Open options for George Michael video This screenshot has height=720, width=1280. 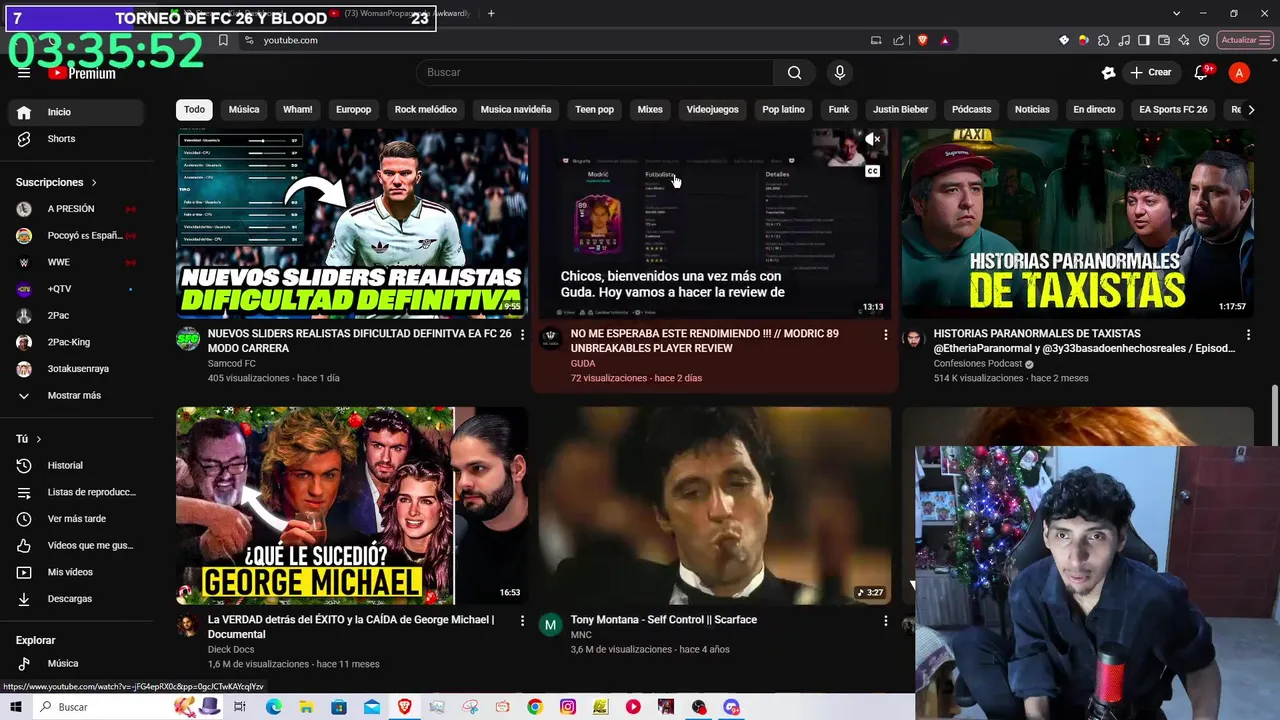[x=522, y=620]
